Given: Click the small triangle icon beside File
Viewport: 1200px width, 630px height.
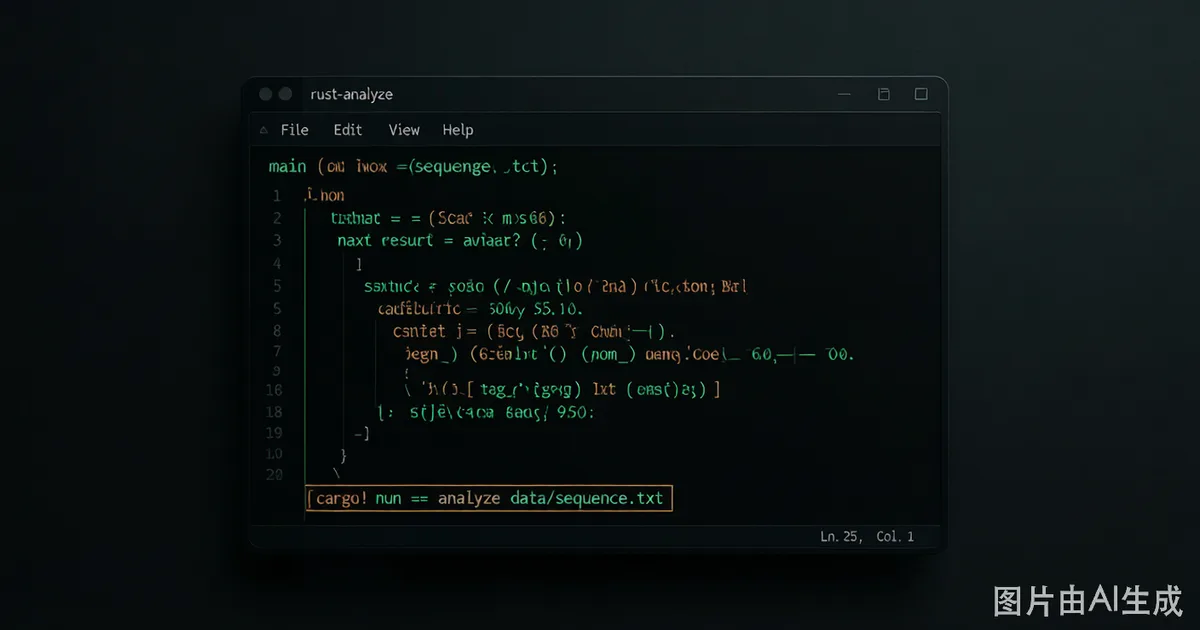Looking at the screenshot, I should pos(264,130).
